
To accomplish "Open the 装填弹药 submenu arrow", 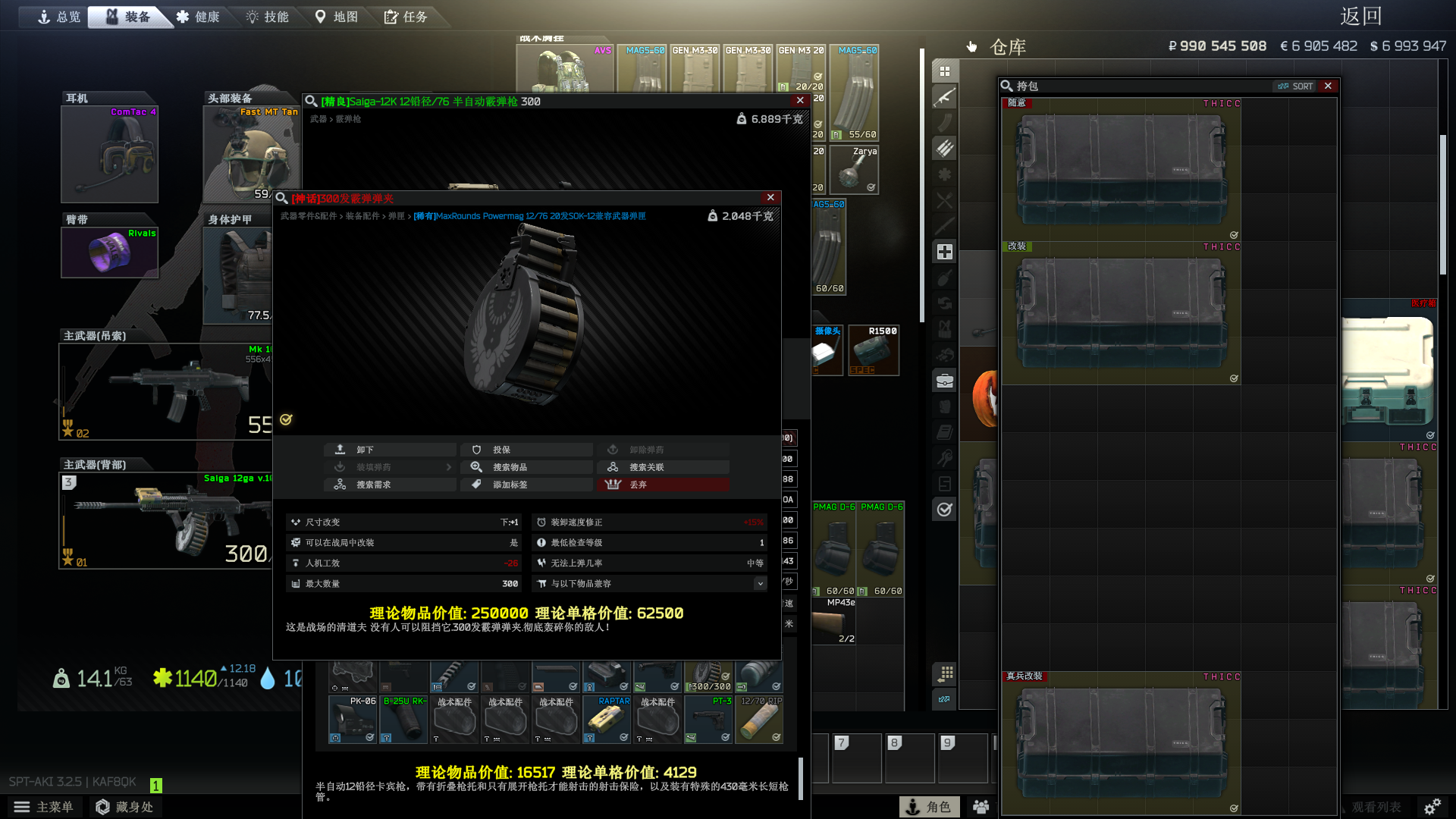I will pyautogui.click(x=449, y=467).
